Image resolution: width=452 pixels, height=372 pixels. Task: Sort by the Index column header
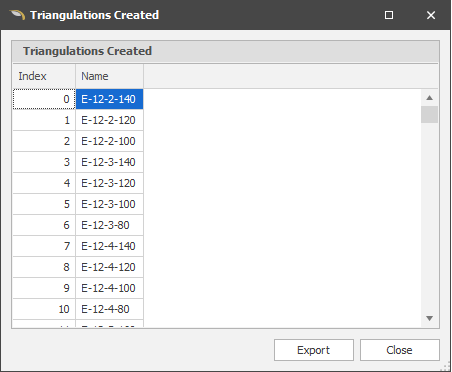point(44,76)
